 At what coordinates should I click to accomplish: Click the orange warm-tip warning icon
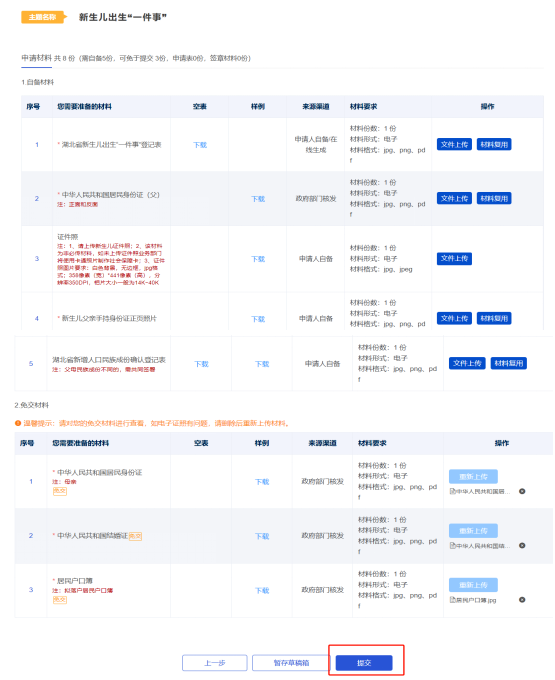point(18,423)
